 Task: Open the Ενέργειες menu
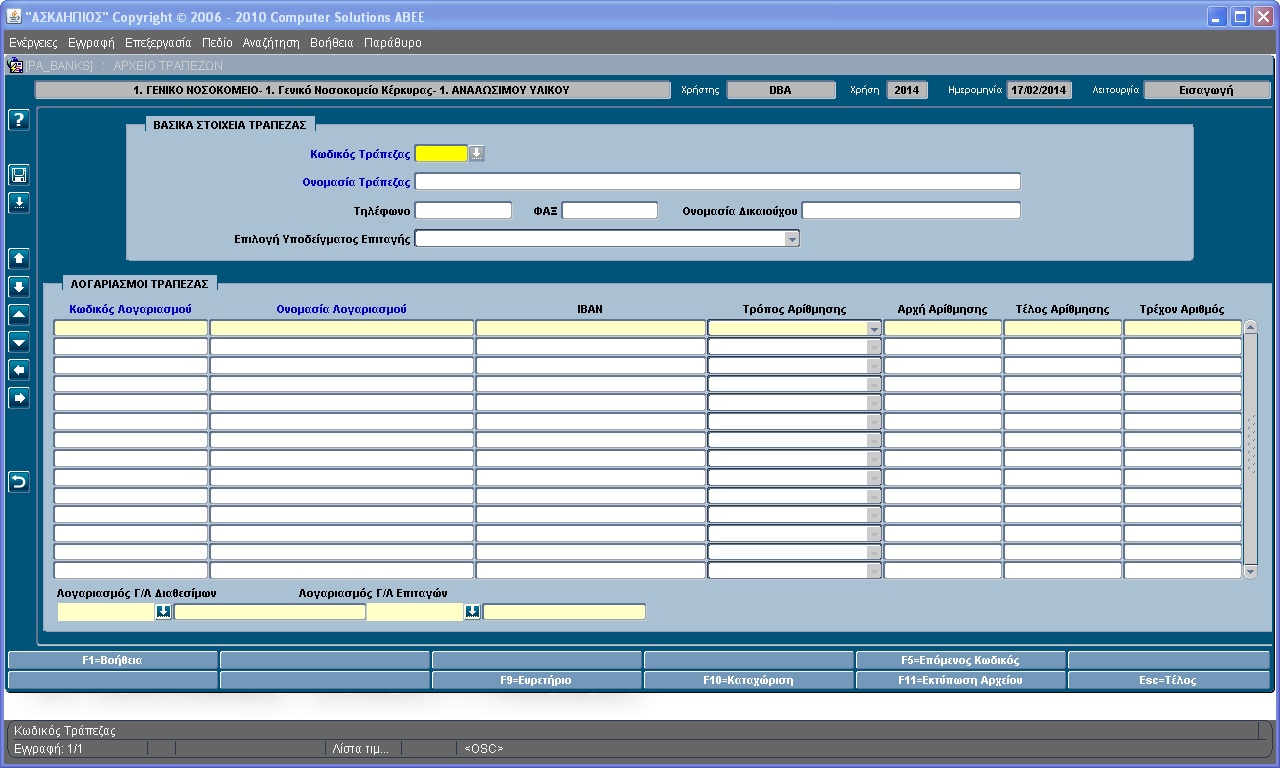click(33, 43)
